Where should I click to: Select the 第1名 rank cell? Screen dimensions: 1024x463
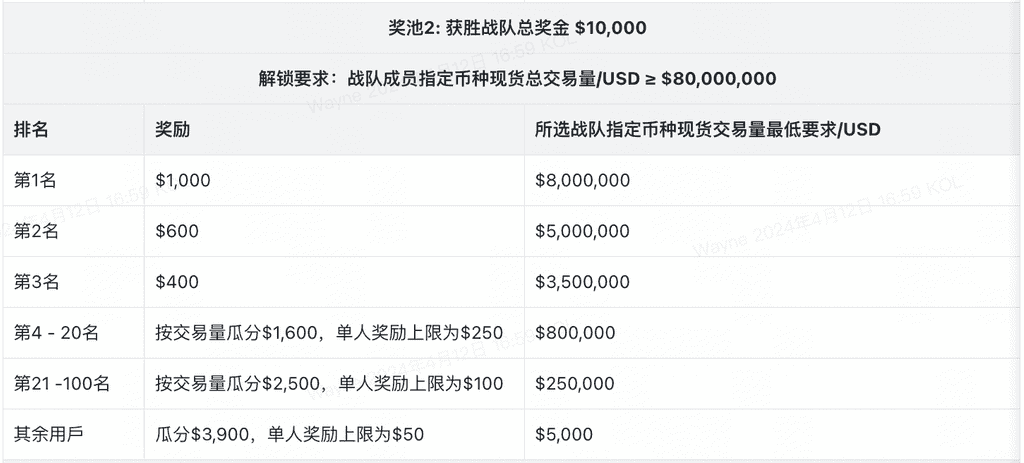click(36, 181)
